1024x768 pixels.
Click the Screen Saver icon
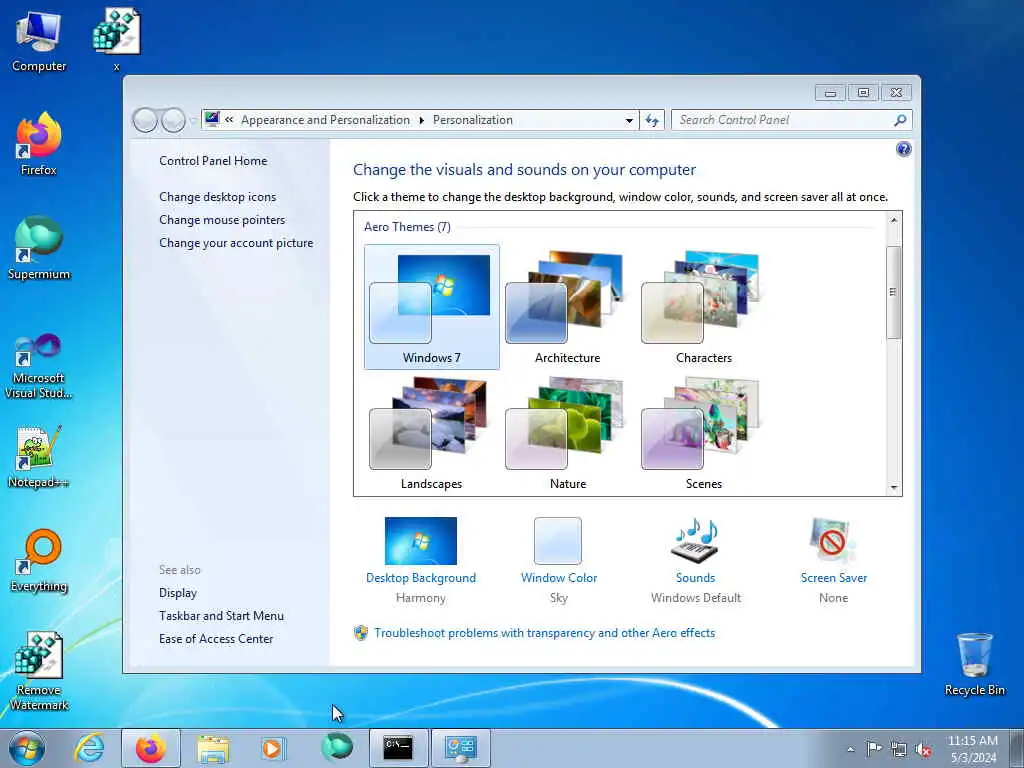(831, 541)
